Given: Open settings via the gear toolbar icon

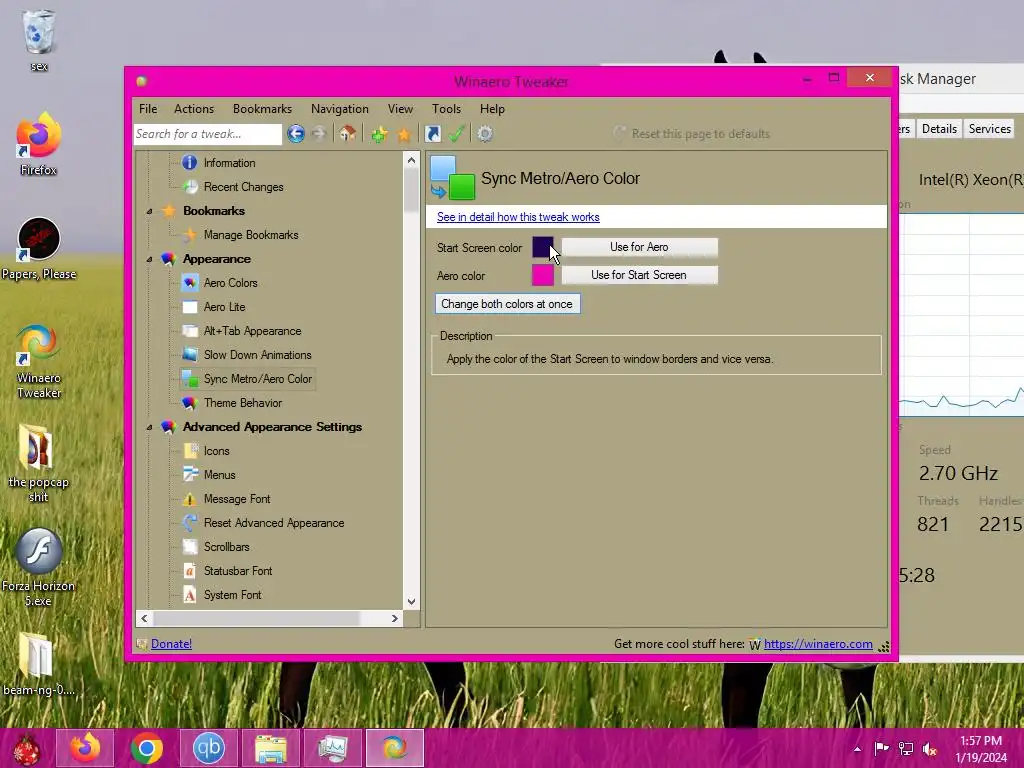Looking at the screenshot, I should (x=485, y=134).
